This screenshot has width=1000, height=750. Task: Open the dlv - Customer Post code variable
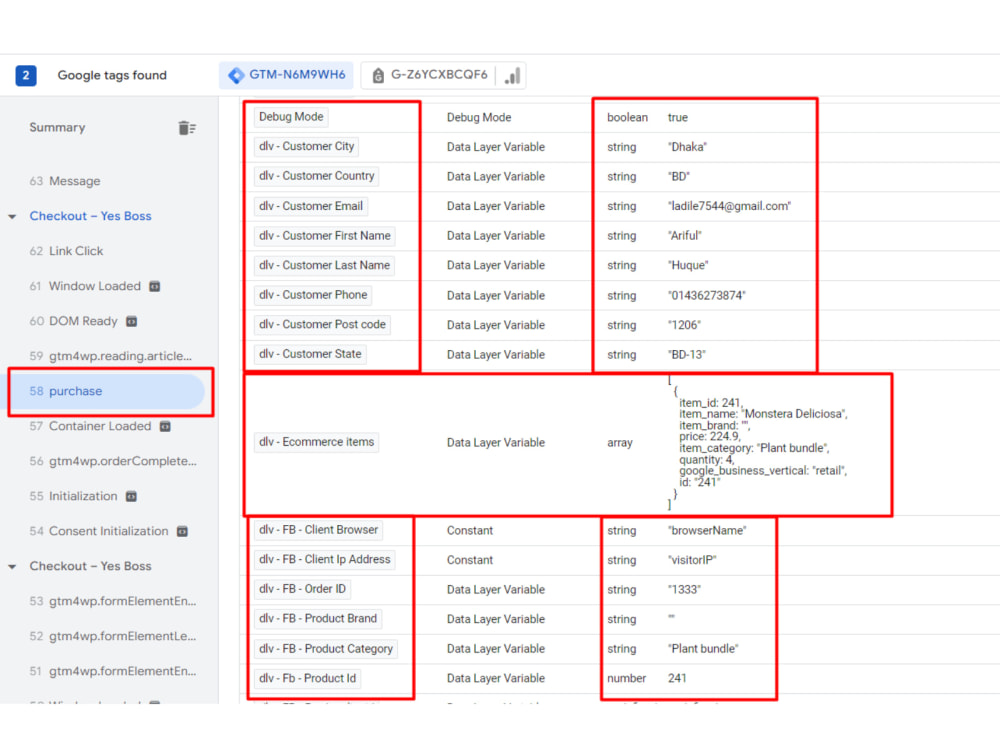(322, 325)
